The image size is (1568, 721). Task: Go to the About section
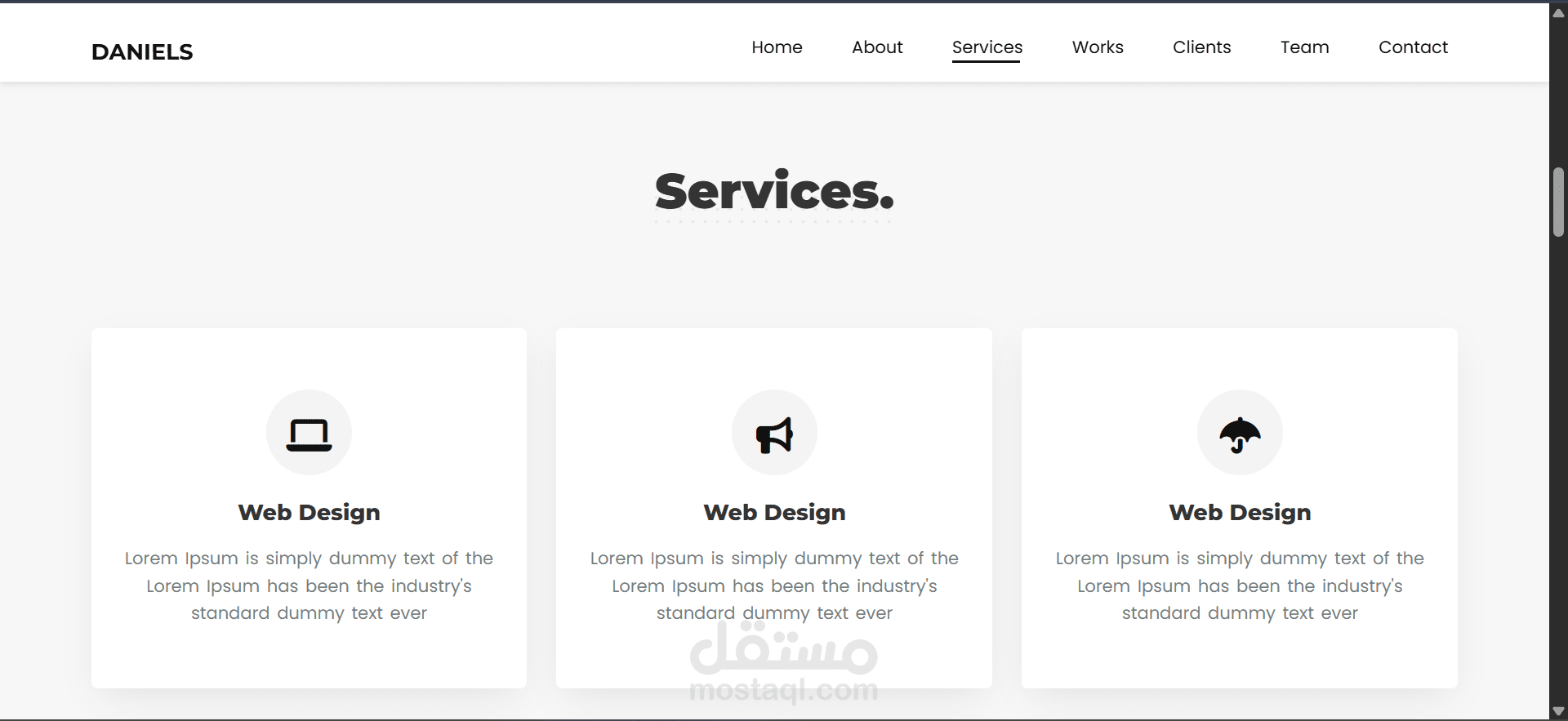(x=877, y=47)
